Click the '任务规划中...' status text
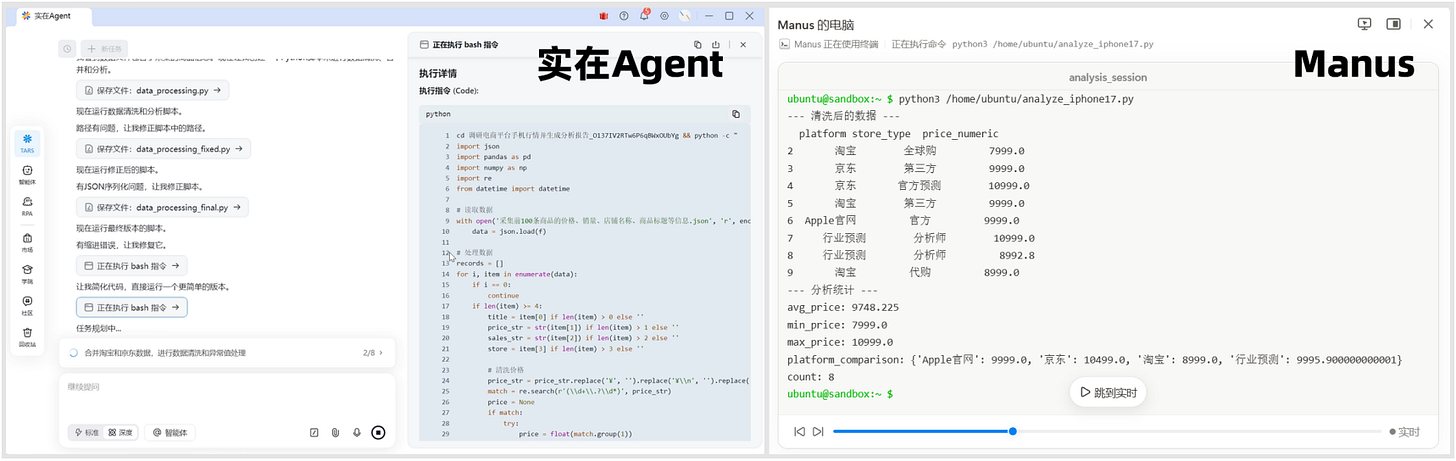The height and width of the screenshot is (461, 1456). coord(98,328)
